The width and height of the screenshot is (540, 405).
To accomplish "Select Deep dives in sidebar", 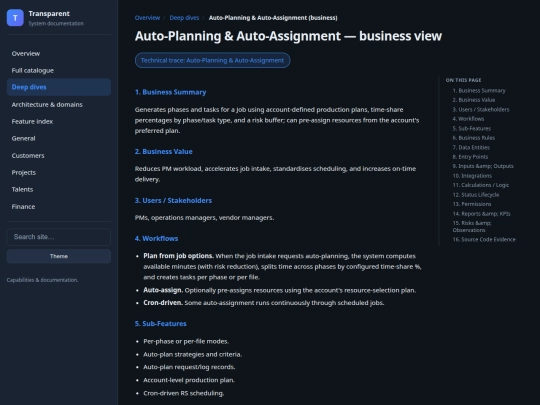I will 59,87.
